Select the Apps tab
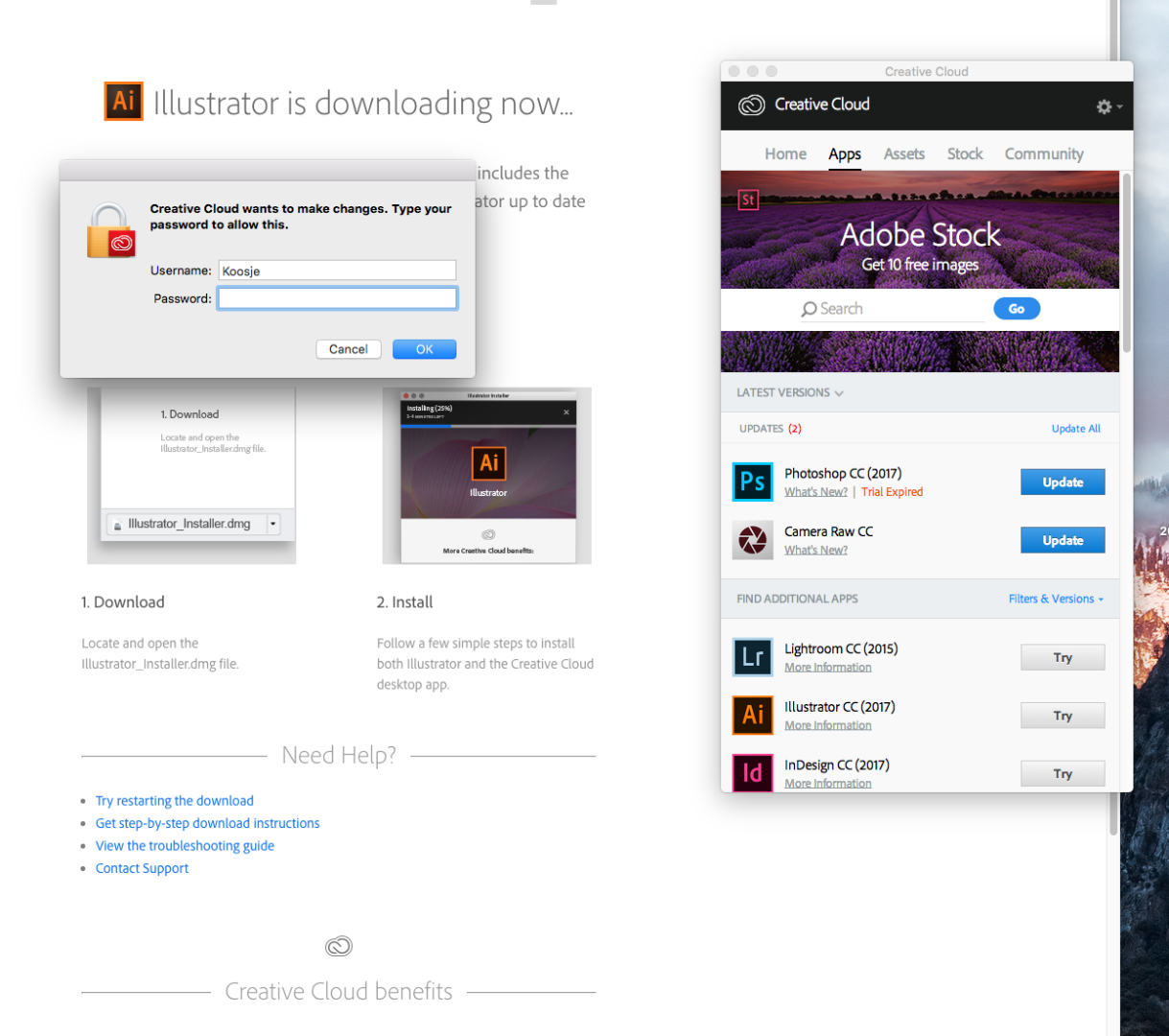Screen dimensions: 1169x1036 tap(845, 154)
